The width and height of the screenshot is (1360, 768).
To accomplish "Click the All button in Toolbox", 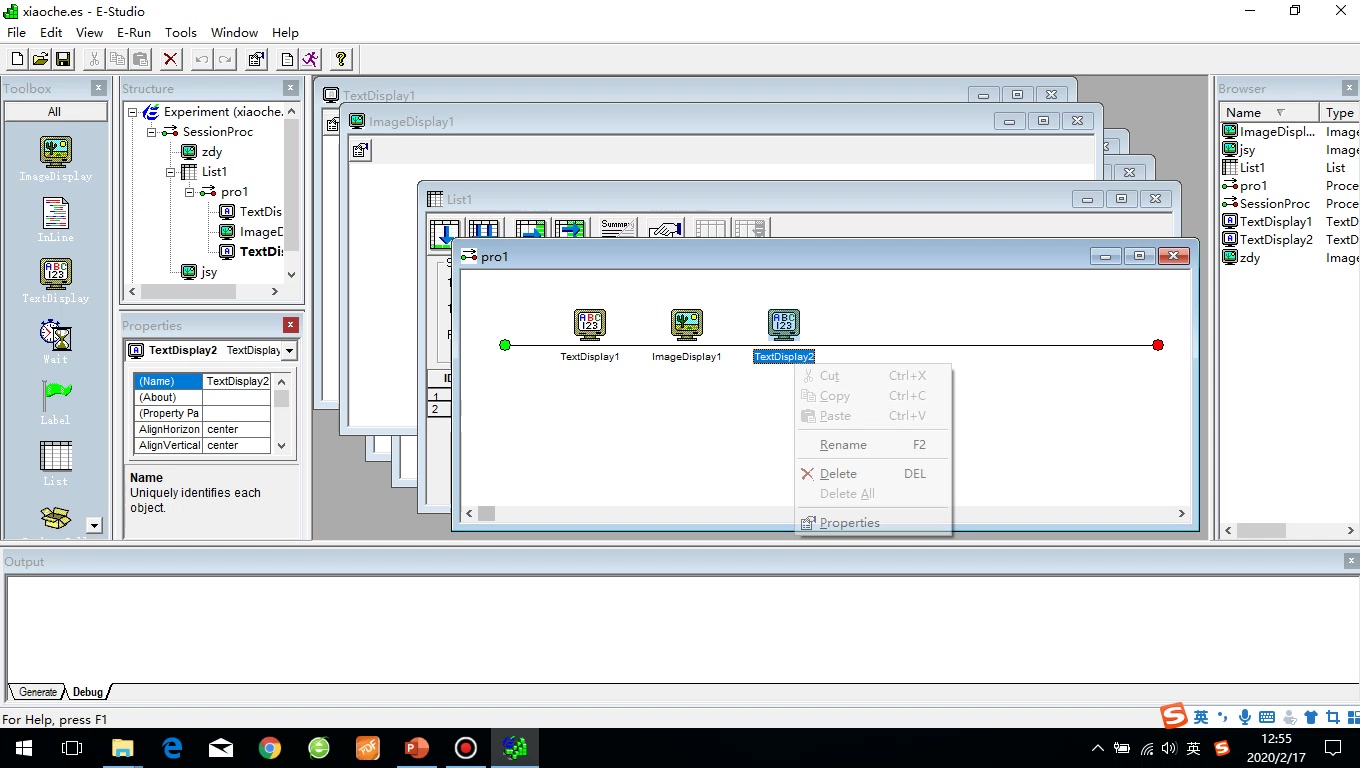I will coord(55,111).
